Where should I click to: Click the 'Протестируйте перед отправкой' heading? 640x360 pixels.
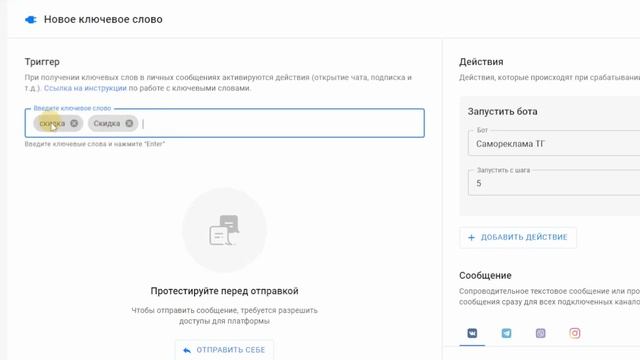click(224, 291)
